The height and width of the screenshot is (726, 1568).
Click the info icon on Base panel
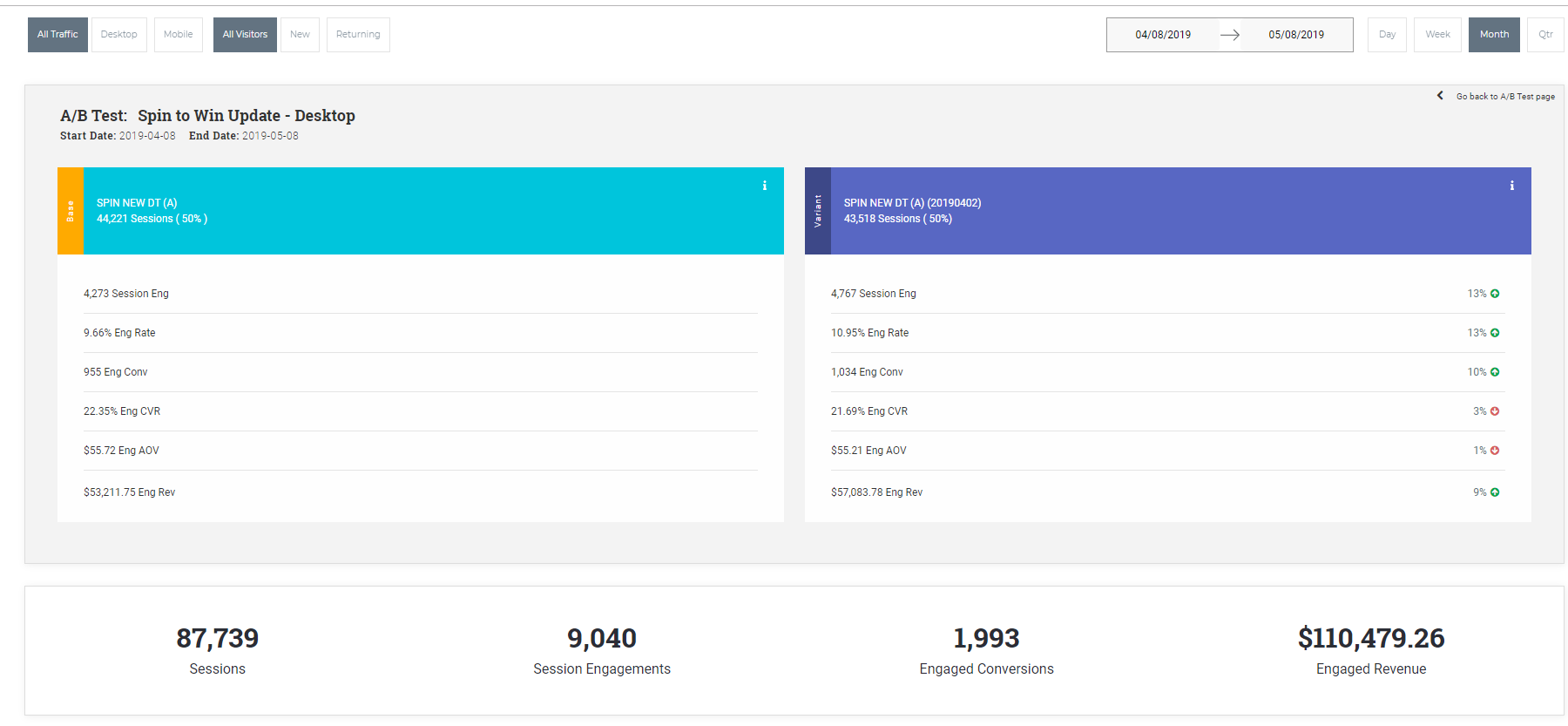click(765, 186)
